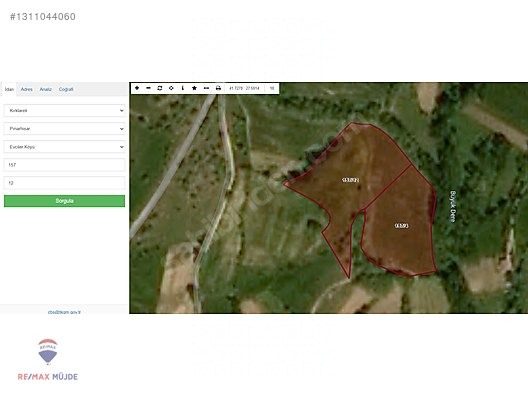Switch to the Coğrafi tab
The height and width of the screenshot is (396, 528).
tap(66, 89)
